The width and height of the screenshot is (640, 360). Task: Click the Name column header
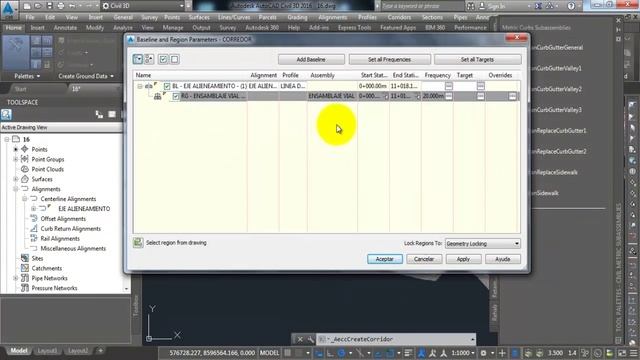(143, 75)
